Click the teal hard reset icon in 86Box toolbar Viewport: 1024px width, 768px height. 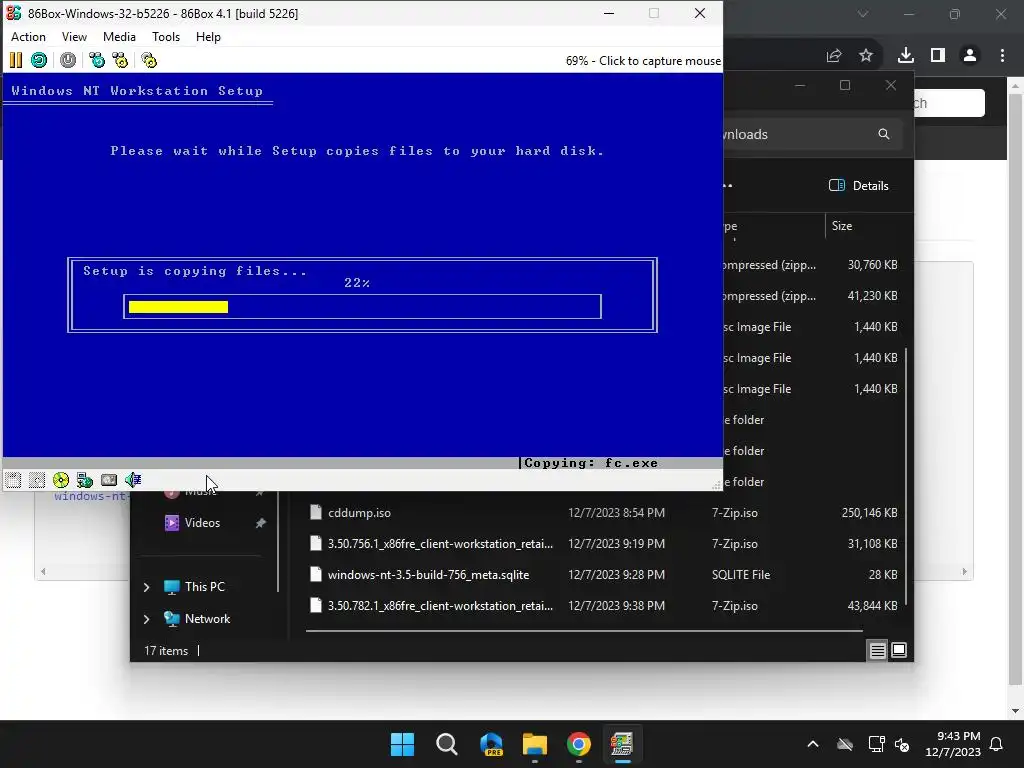(x=39, y=61)
